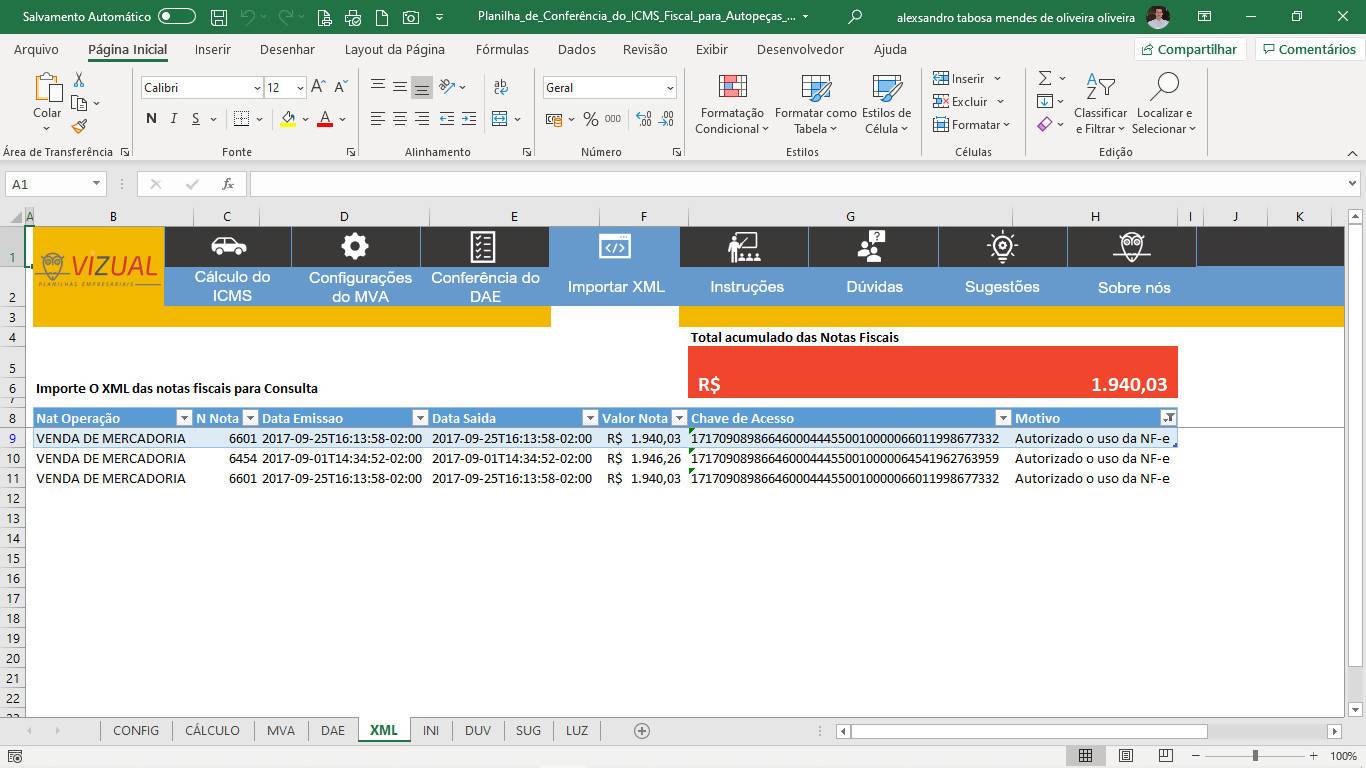1366x768 pixels.
Task: Open Estilos de Célula menu
Action: 886,104
